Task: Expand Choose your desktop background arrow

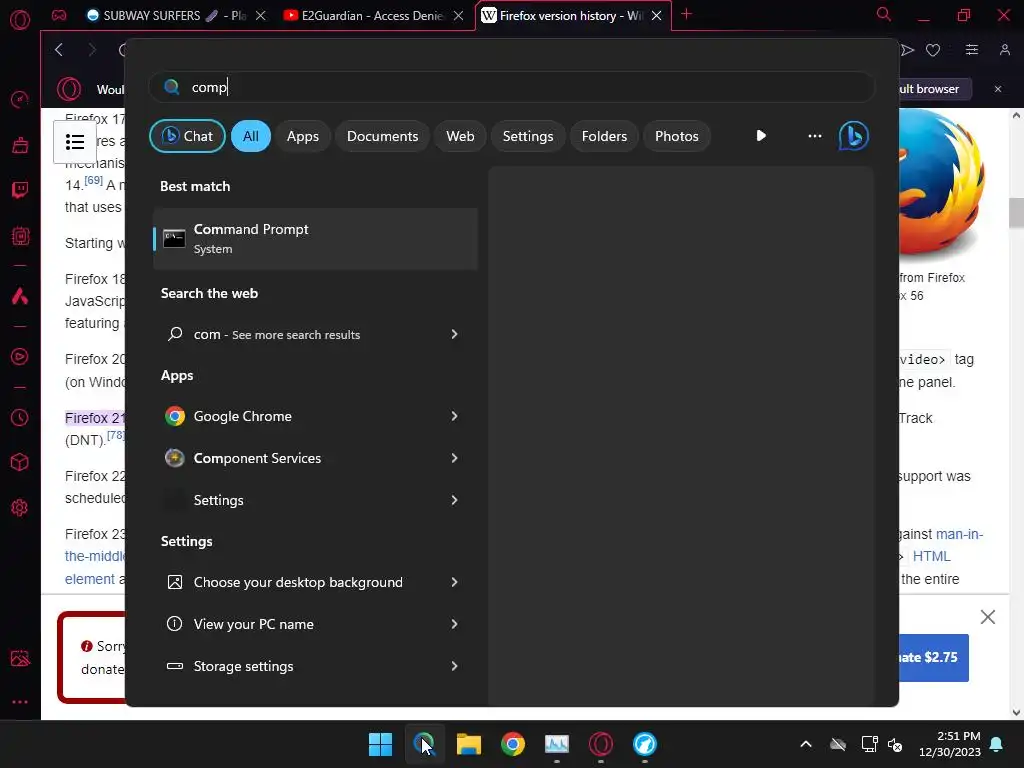Action: [x=455, y=582]
